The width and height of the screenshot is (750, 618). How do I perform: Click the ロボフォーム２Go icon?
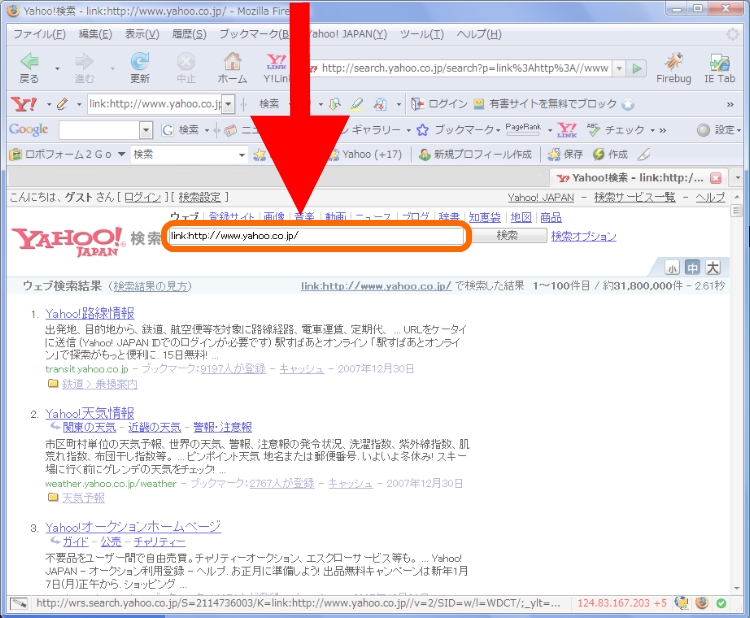coord(16,154)
